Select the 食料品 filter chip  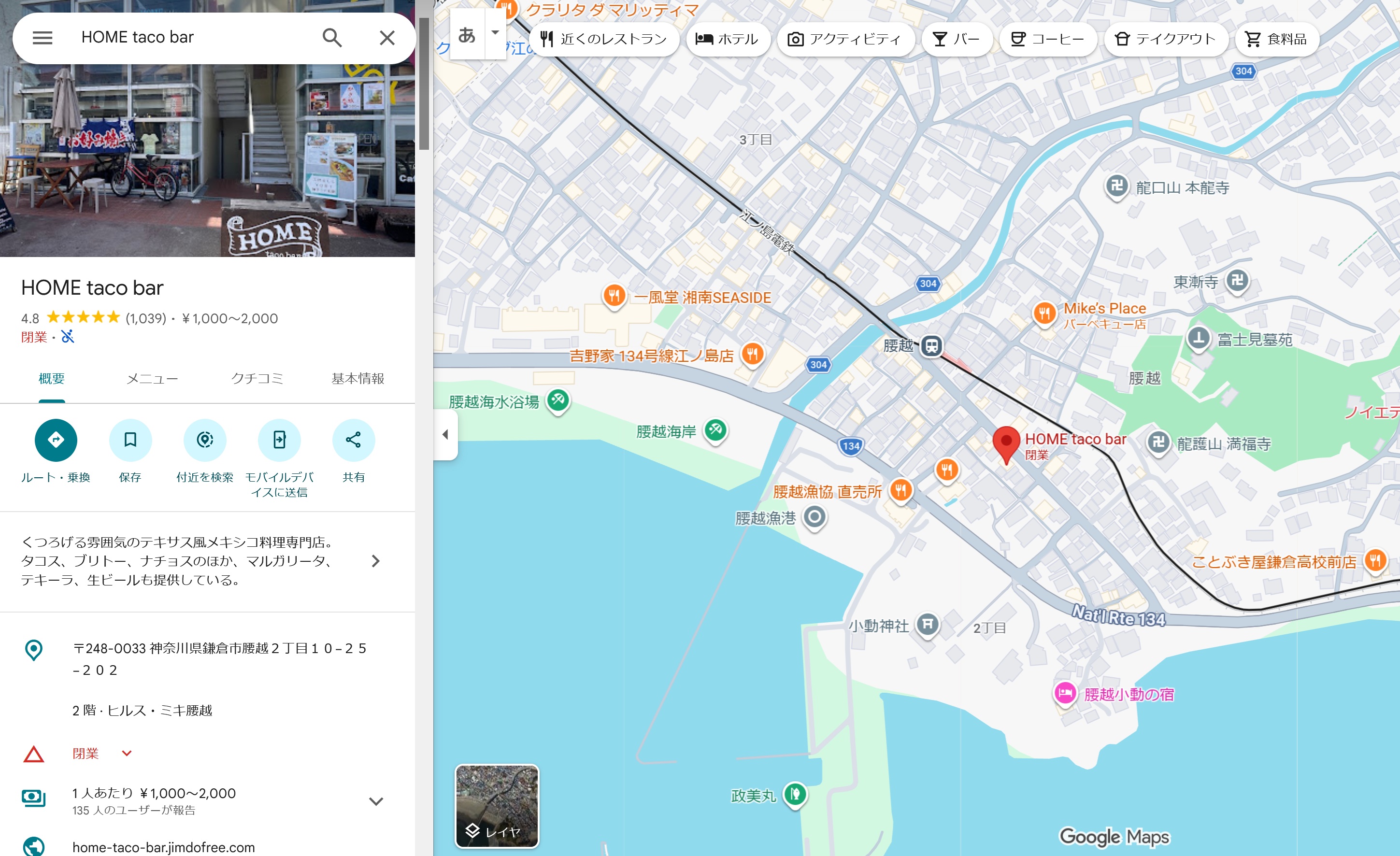[x=1276, y=39]
